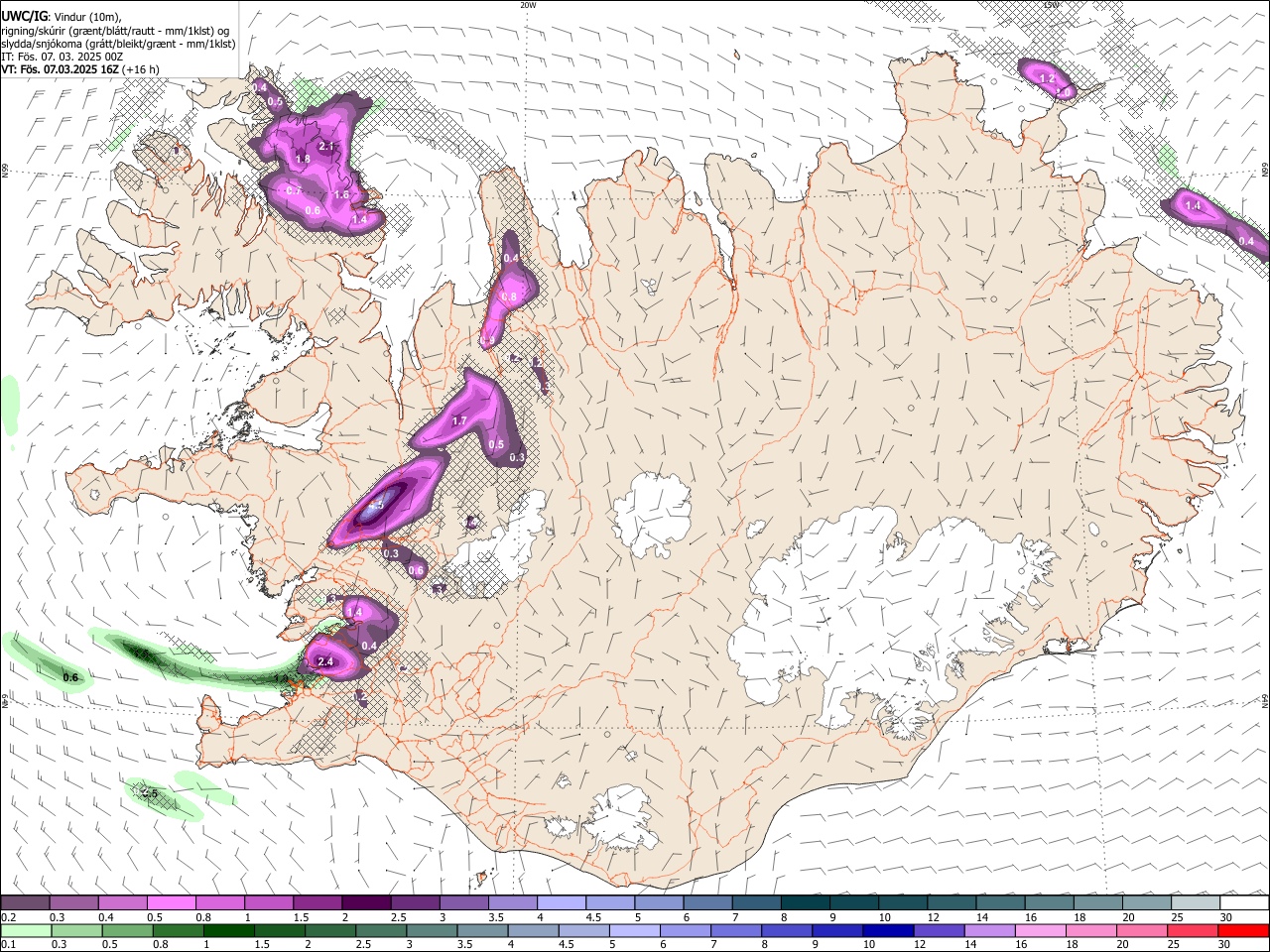
Task: Select the 'IT: Fös. 07. 03. 2025 00Z' line
Action: (62, 57)
